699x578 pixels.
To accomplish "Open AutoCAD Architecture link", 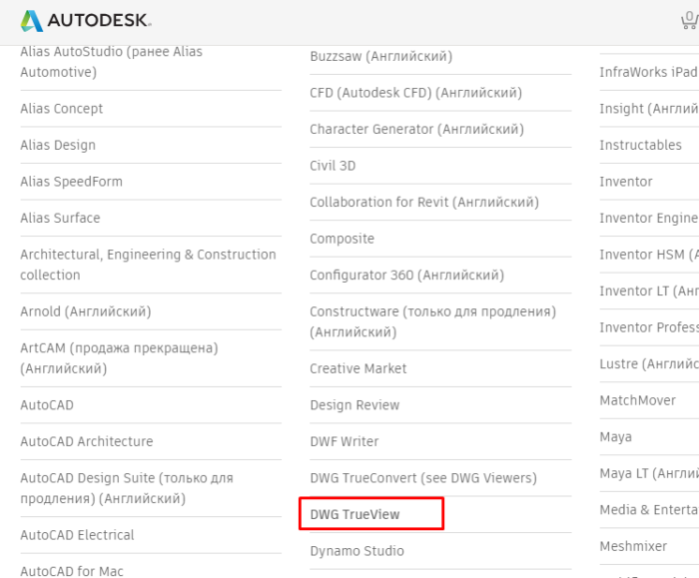I will tap(86, 442).
